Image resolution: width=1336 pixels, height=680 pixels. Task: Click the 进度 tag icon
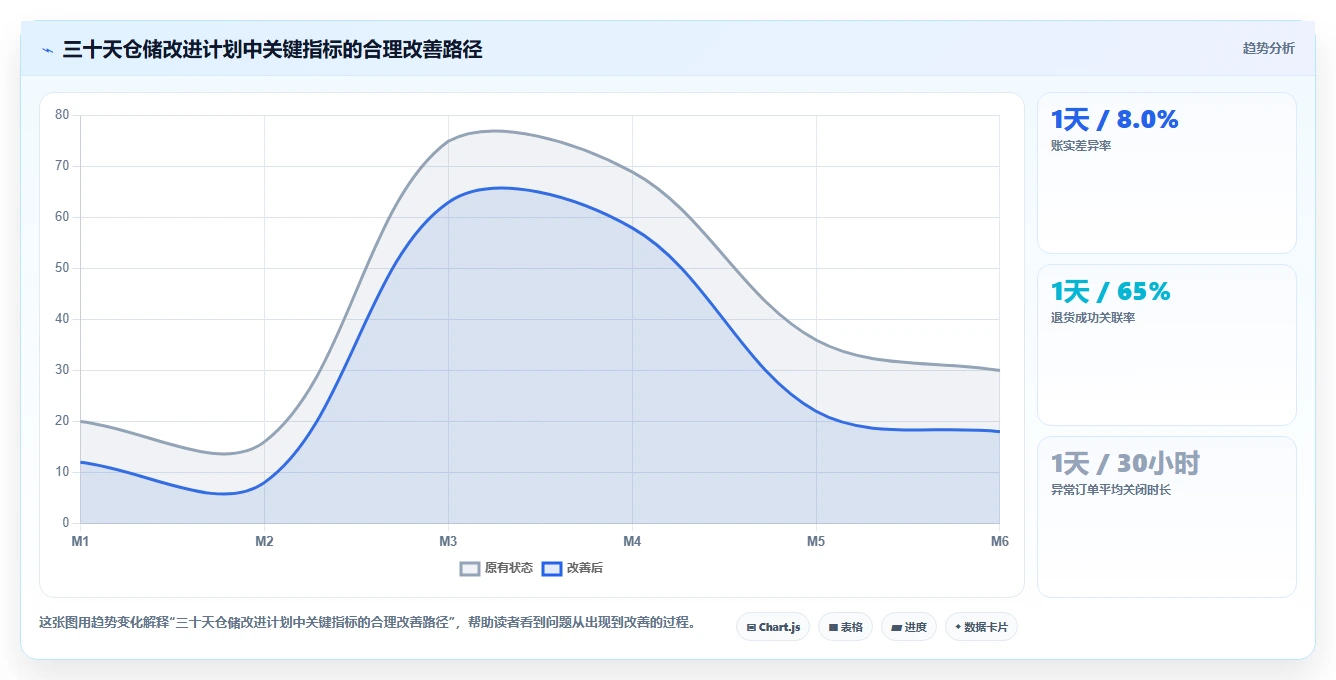tap(896, 628)
